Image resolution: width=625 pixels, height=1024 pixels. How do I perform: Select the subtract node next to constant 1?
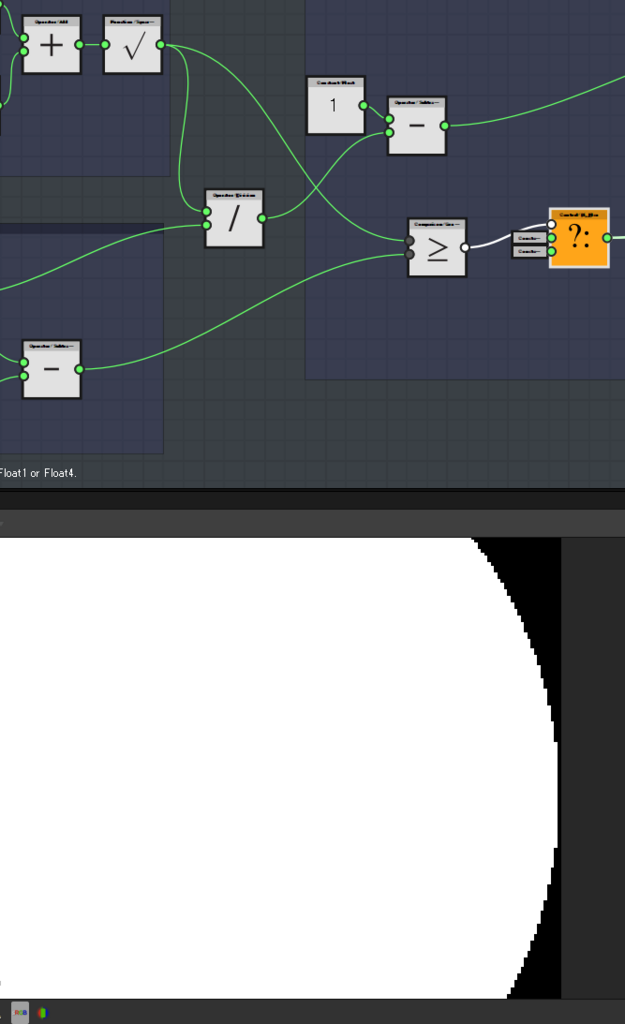[x=417, y=126]
